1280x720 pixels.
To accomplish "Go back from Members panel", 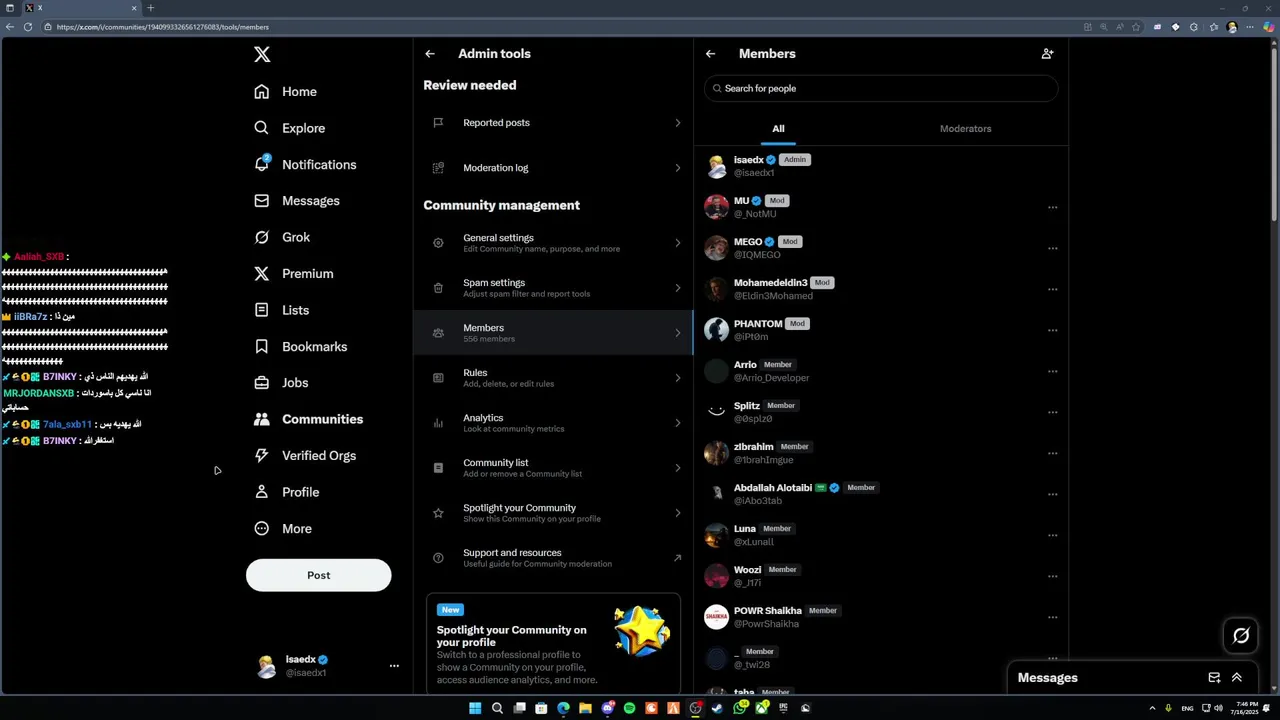I will [711, 54].
